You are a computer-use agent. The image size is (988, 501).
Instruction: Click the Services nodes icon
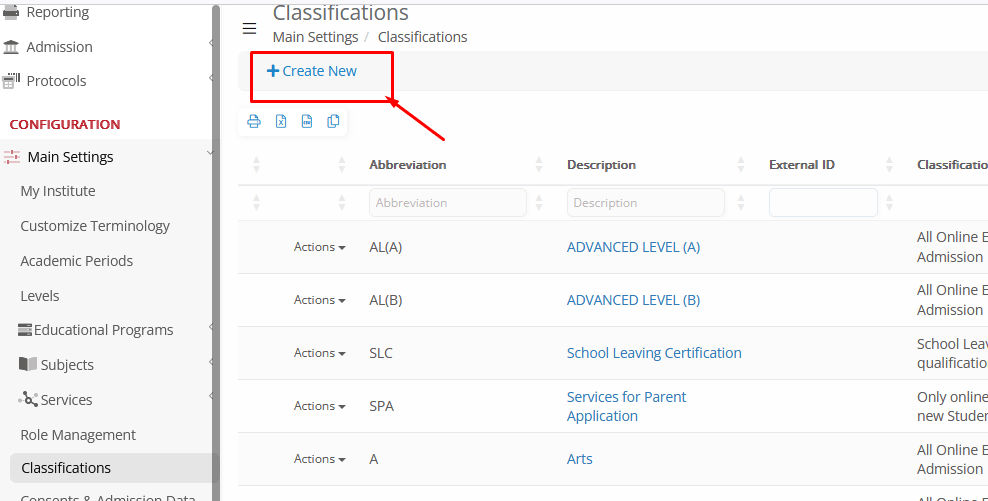point(28,399)
